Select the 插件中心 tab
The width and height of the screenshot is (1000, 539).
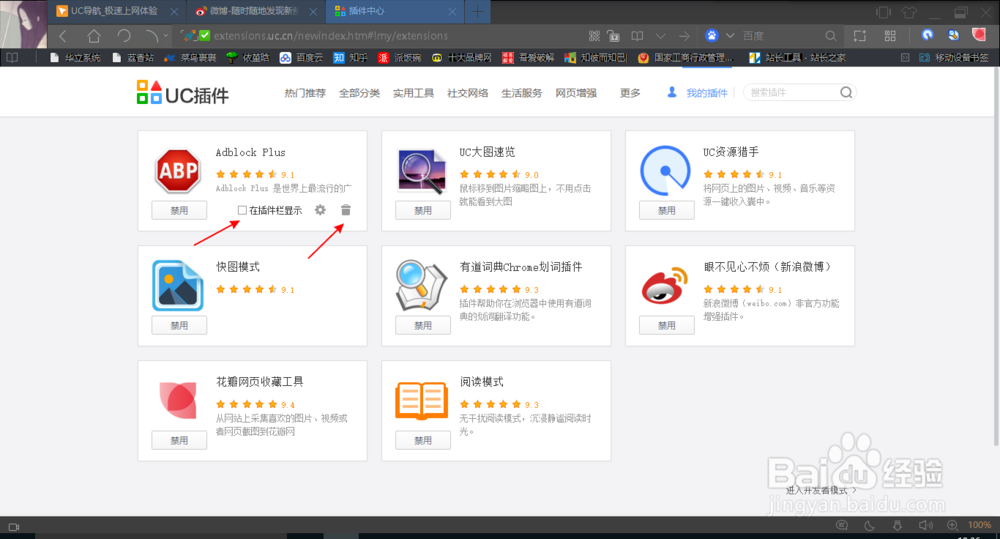394,11
